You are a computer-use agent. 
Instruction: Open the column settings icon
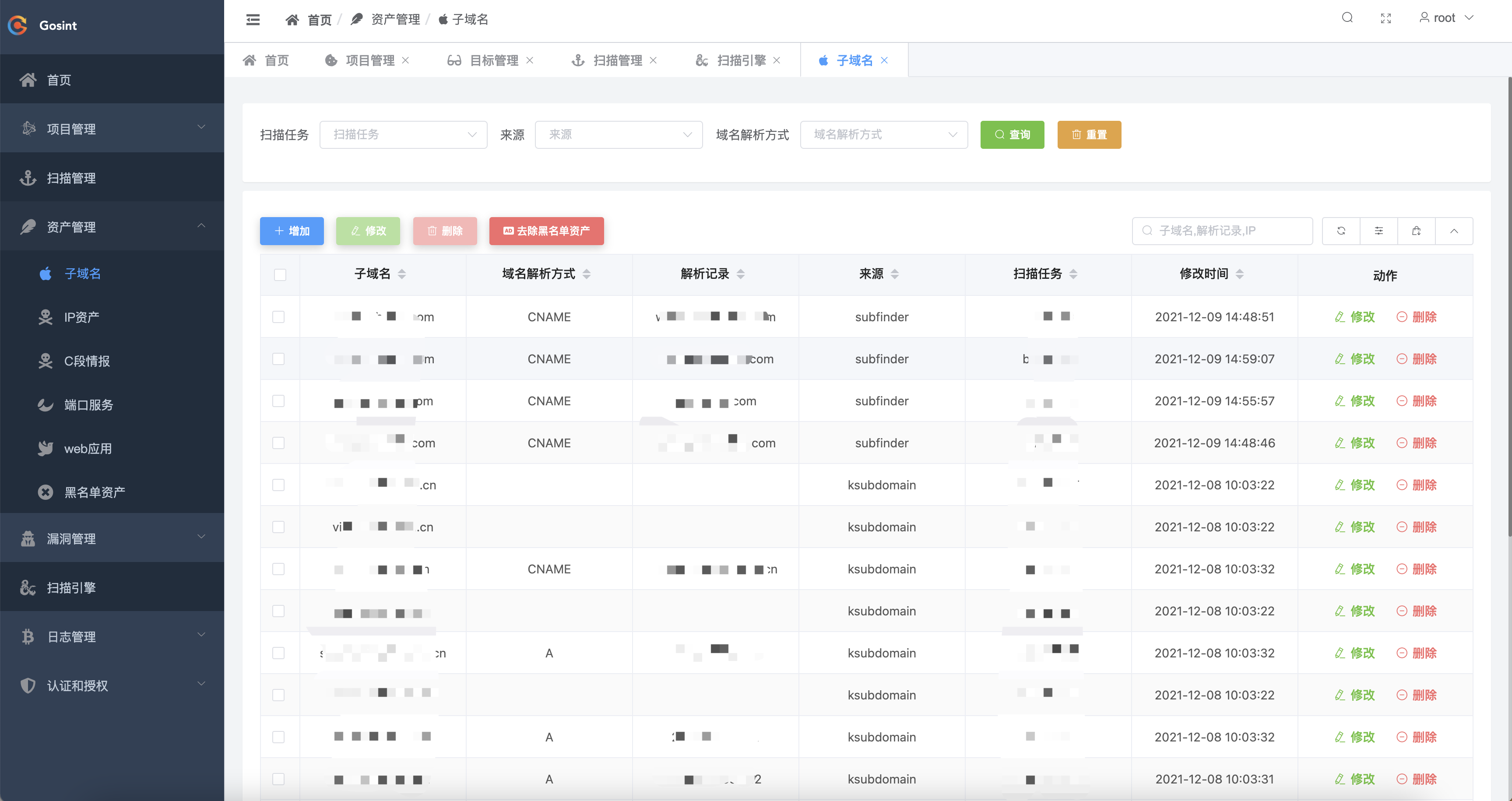1379,231
